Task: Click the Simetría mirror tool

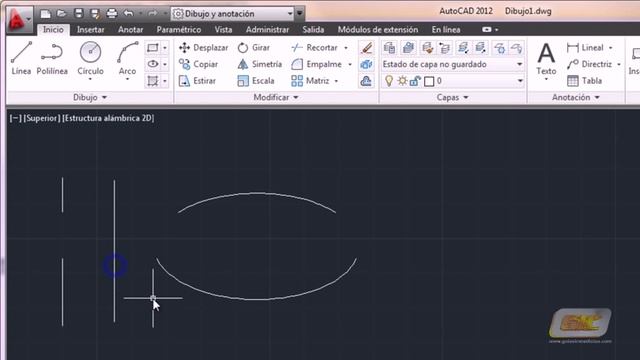Action: click(260, 64)
